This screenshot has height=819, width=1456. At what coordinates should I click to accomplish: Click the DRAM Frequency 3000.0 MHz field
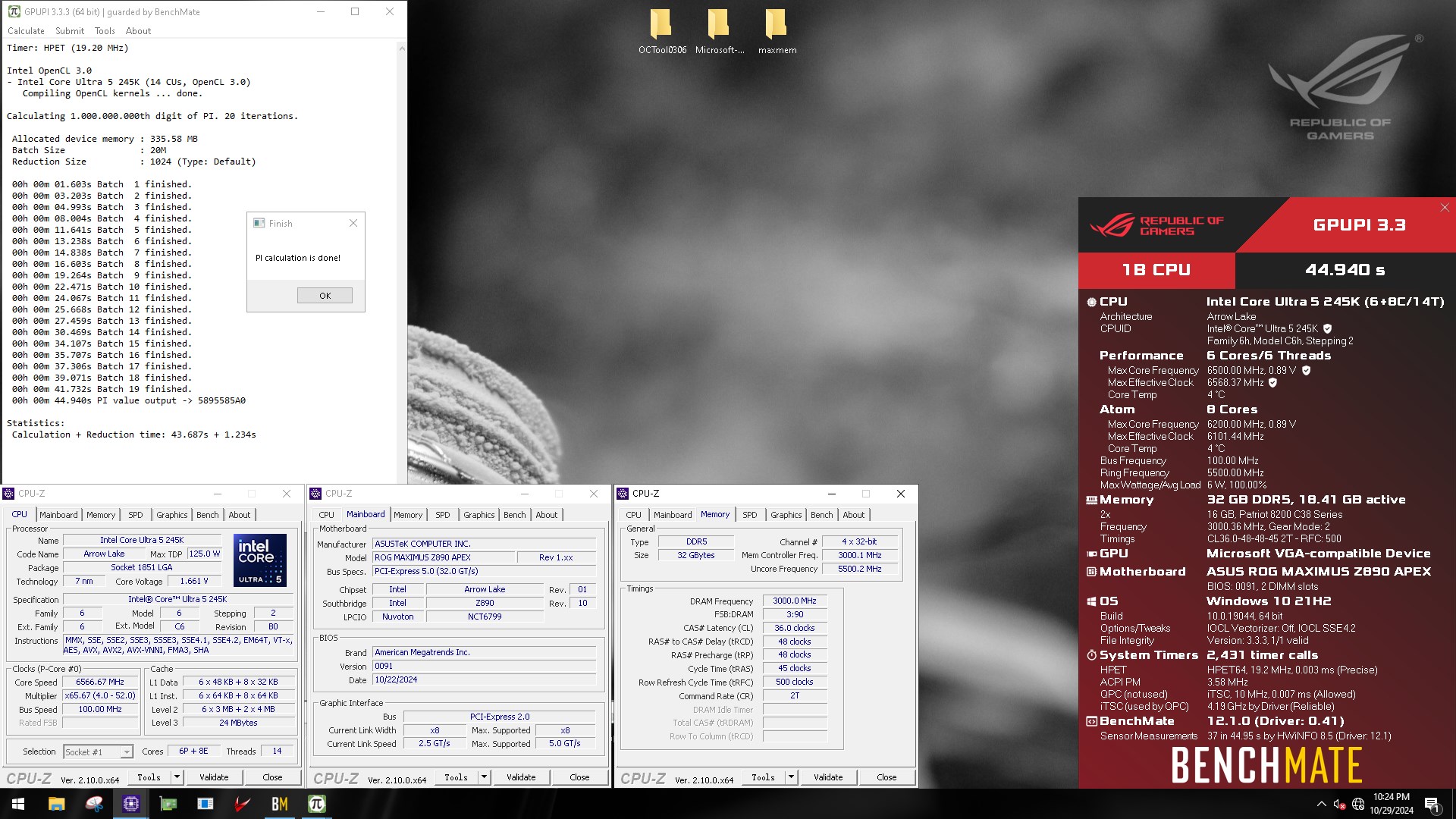pyautogui.click(x=794, y=601)
